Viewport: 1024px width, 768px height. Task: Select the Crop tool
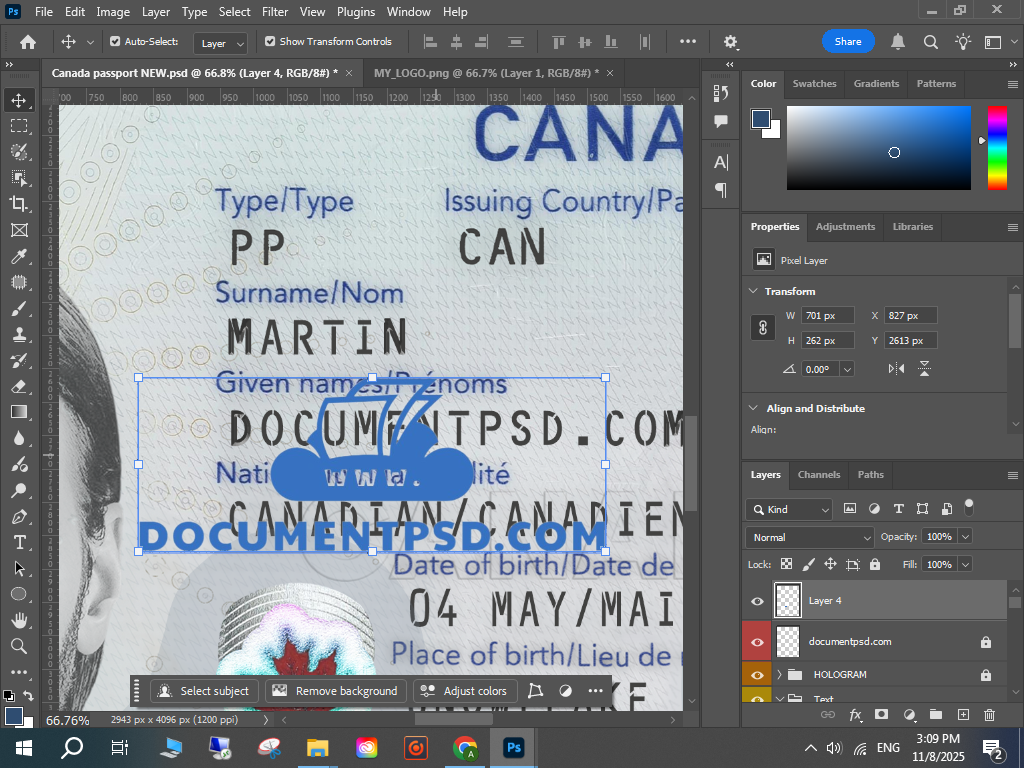pos(18,204)
